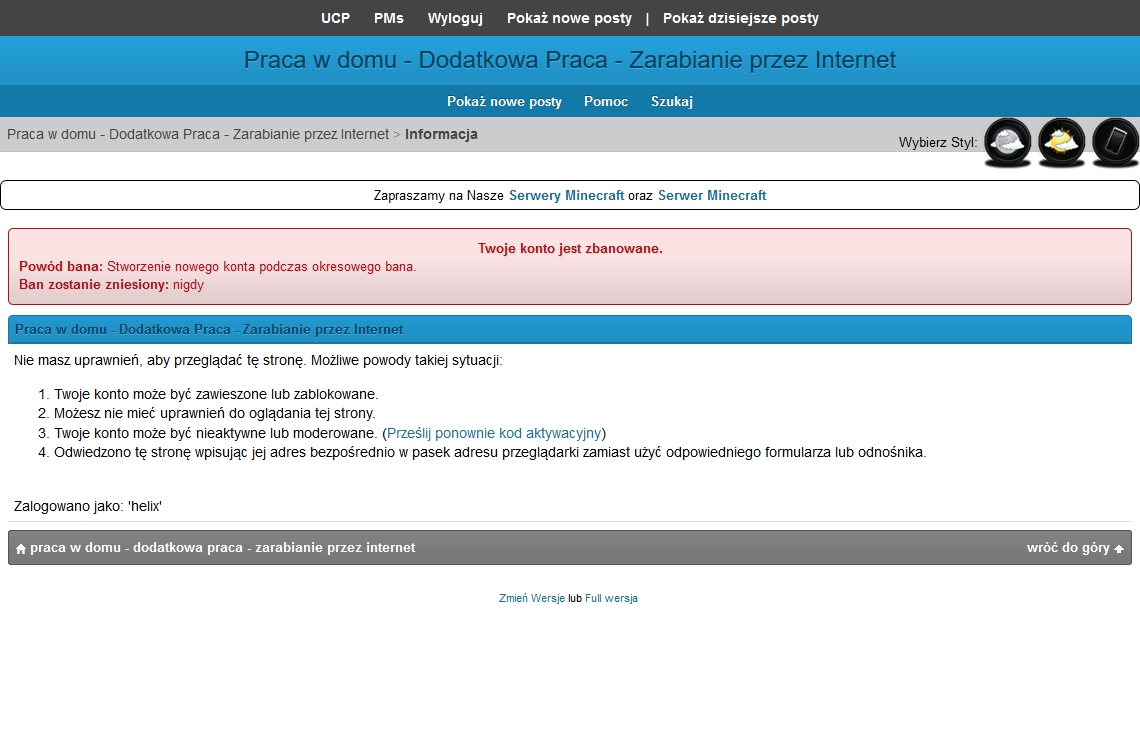Open Szukaj search in navigation bar
1140x753 pixels.
[x=672, y=101]
